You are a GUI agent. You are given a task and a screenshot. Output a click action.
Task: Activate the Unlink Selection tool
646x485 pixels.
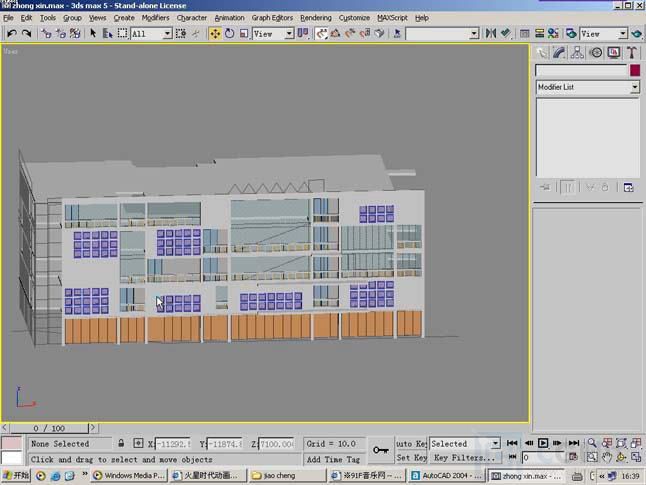(61, 33)
